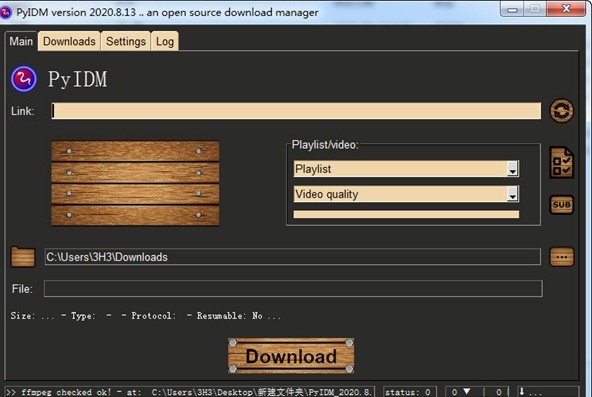This screenshot has width=592, height=397.
Task: Click the browse folder ellipsis button
Action: (561, 257)
